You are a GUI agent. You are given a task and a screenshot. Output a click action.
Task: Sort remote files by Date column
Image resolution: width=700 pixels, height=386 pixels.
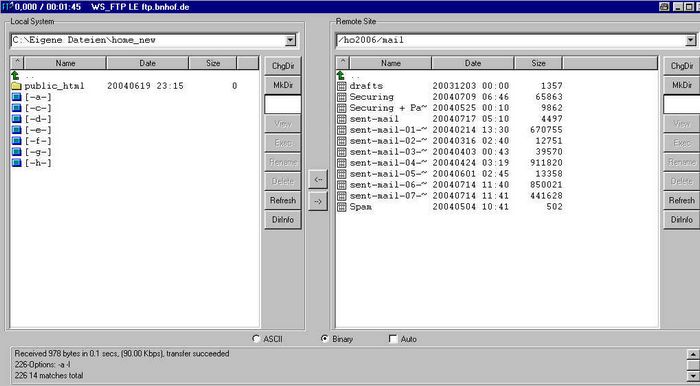click(473, 63)
